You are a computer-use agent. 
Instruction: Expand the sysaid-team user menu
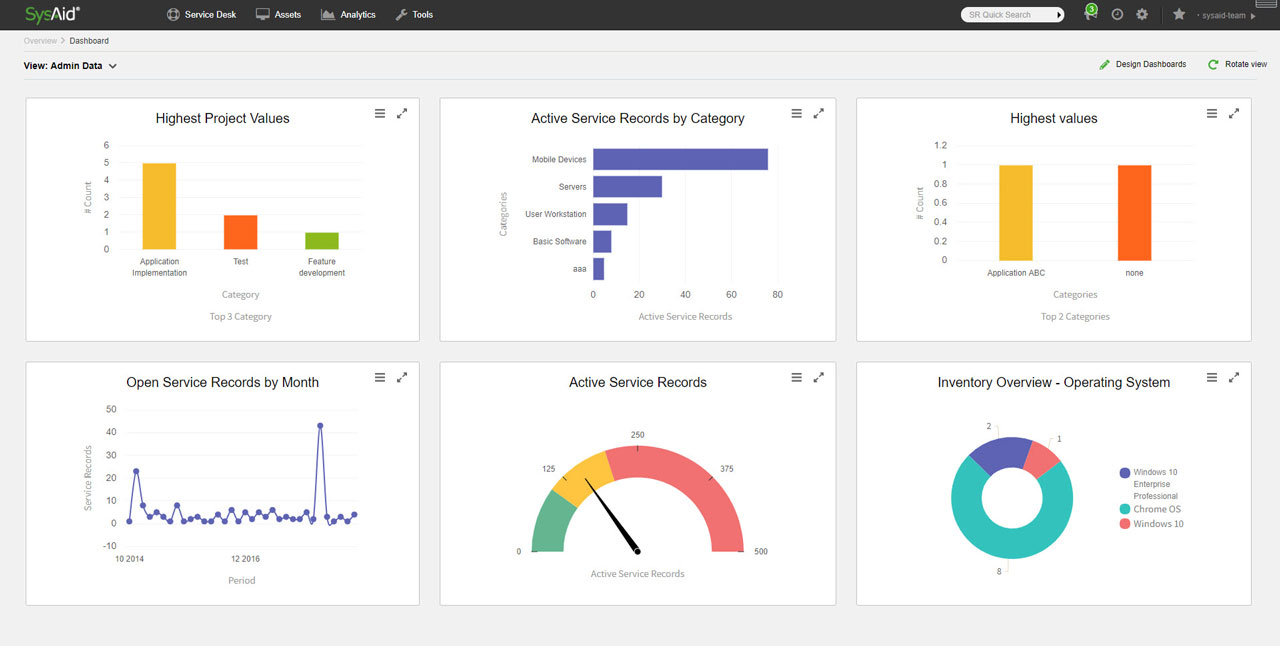[1226, 15]
